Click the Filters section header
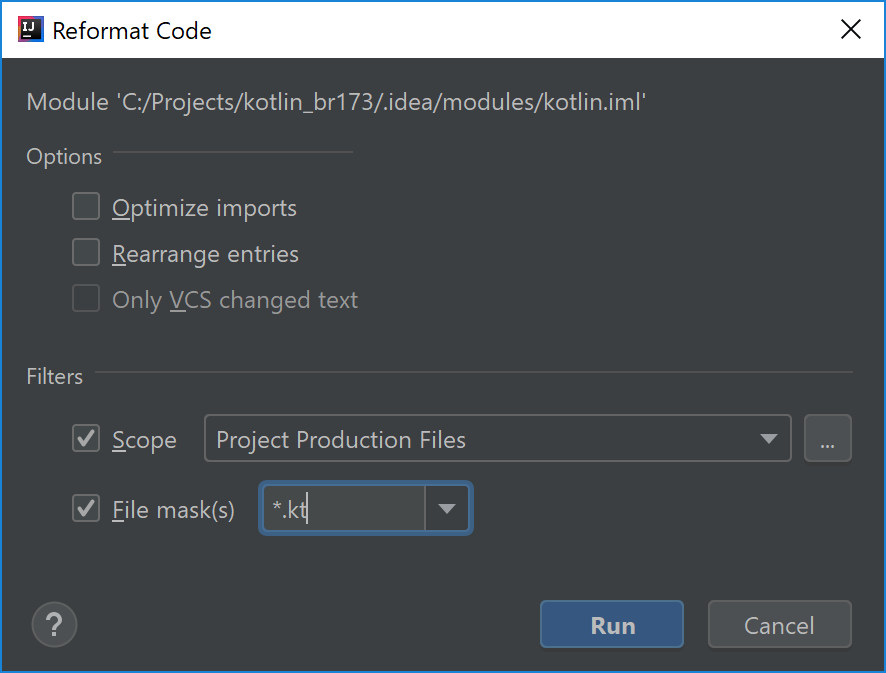Viewport: 886px width, 673px height. (54, 376)
